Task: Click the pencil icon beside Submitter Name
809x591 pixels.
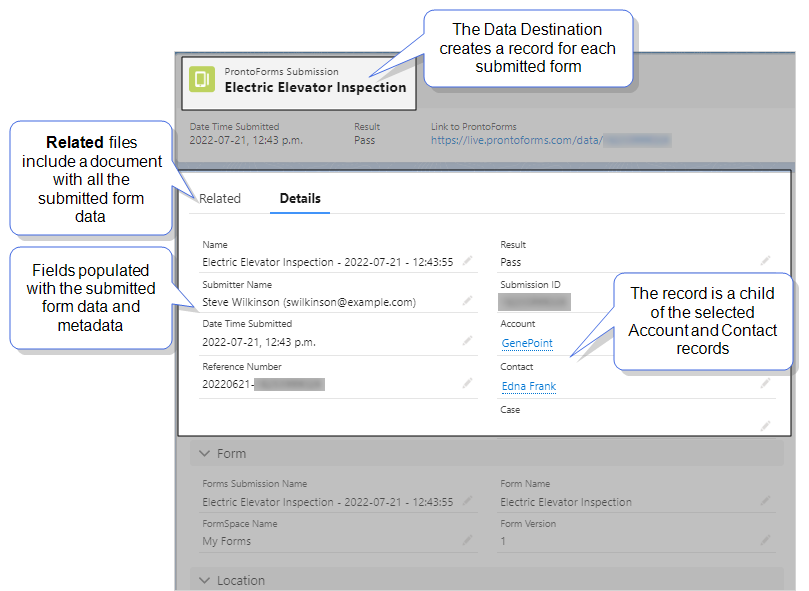Action: 467,300
